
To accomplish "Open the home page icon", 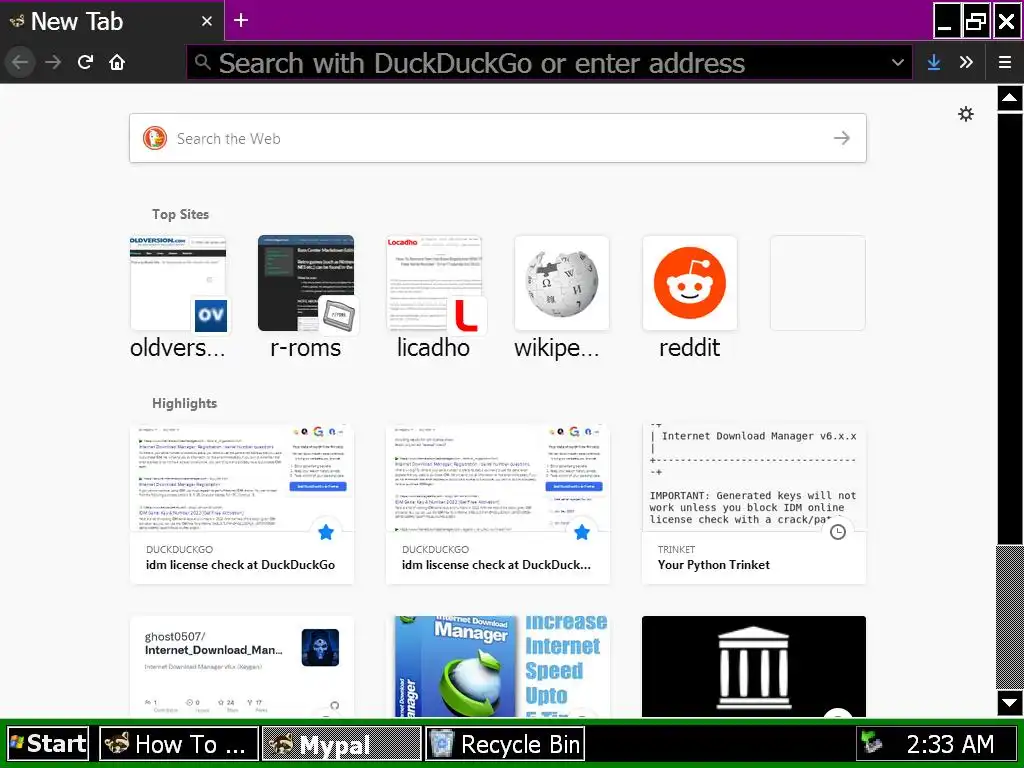I will tap(117, 63).
